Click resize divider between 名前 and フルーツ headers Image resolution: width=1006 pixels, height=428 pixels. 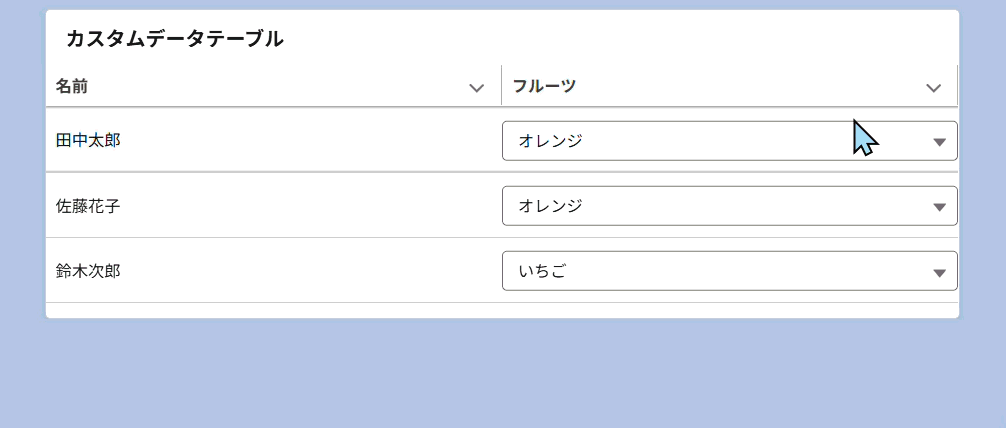(x=501, y=86)
